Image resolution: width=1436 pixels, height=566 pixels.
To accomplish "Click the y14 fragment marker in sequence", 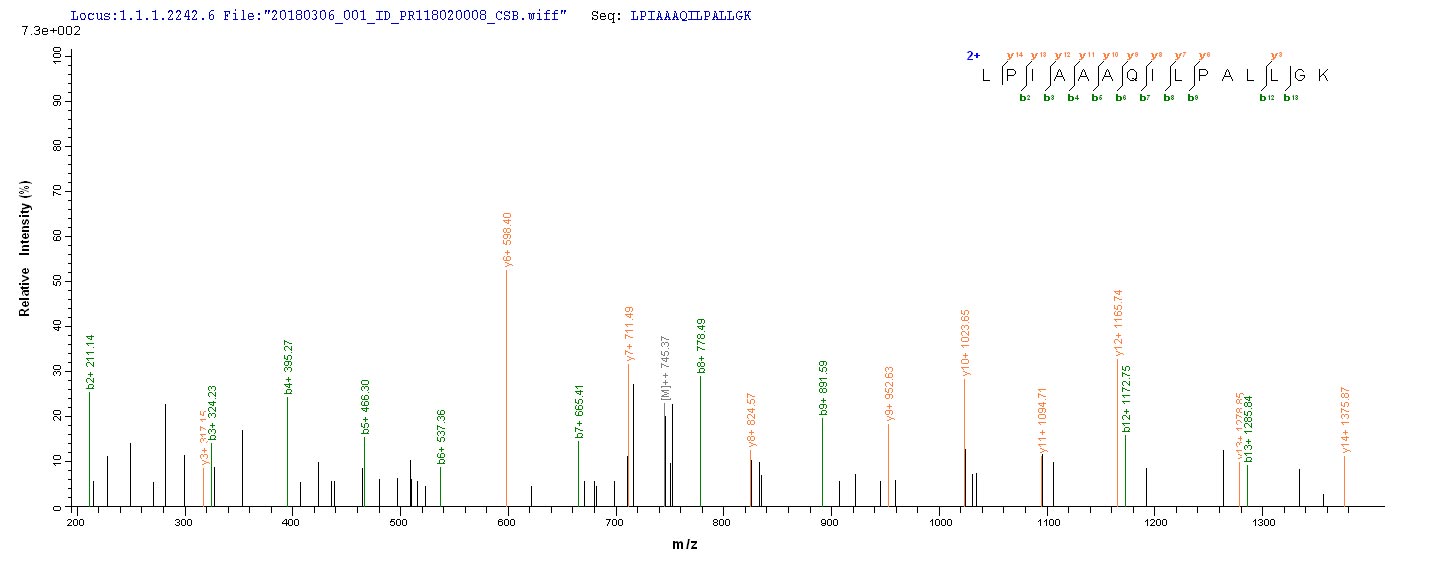I will pos(1010,55).
